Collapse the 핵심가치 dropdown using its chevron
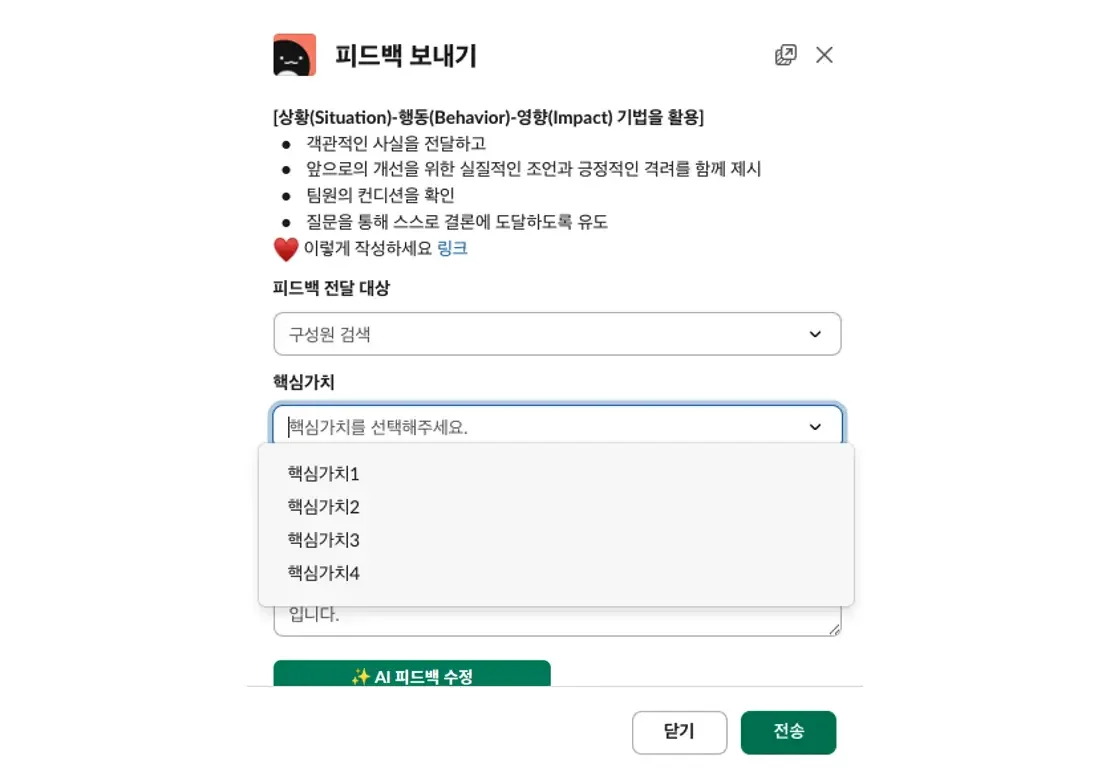This screenshot has width=1101, height=774. click(815, 427)
